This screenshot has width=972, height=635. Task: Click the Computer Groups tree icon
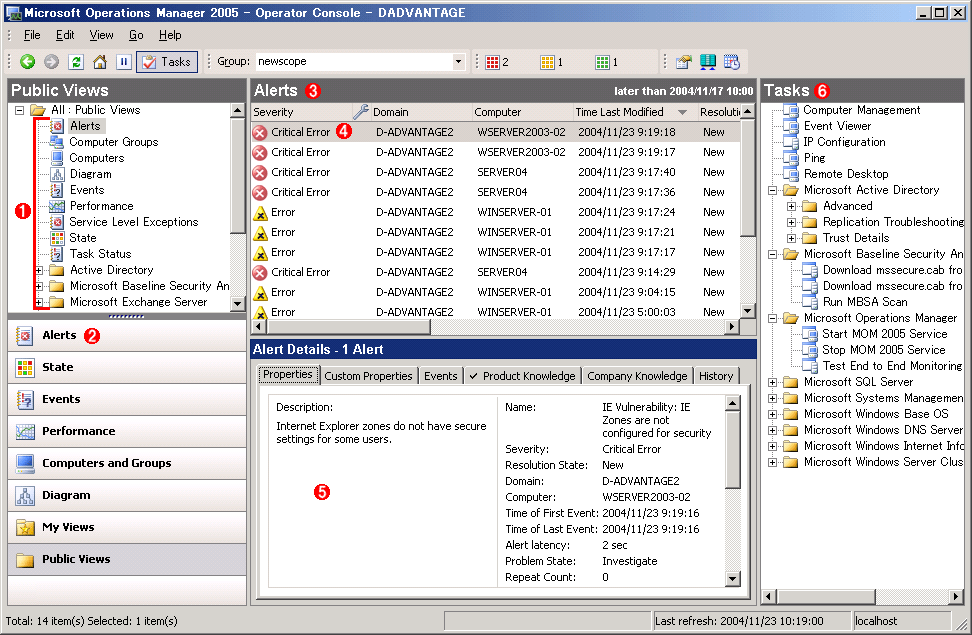[57, 142]
